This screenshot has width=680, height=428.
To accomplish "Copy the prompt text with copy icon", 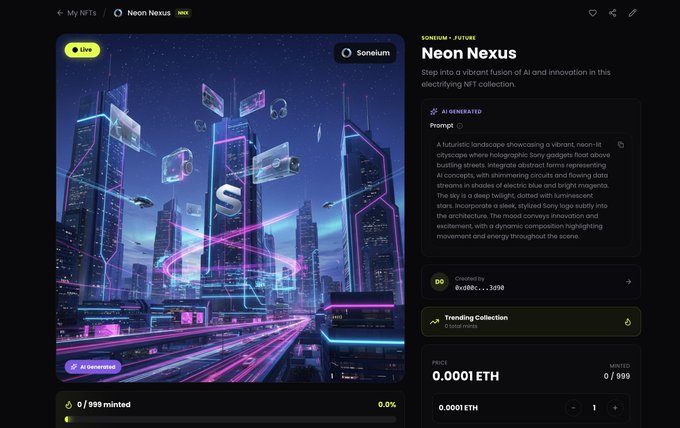I will tap(621, 145).
